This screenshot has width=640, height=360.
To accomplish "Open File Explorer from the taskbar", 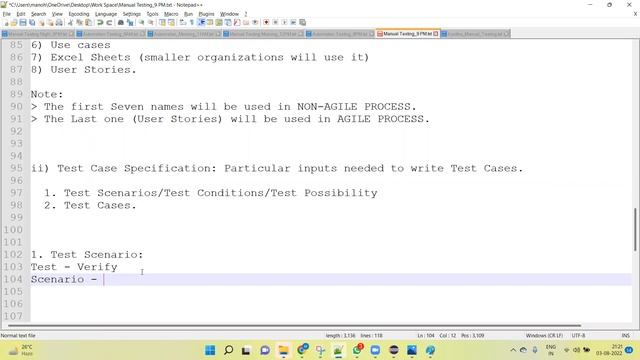I will pyautogui.click(x=283, y=350).
